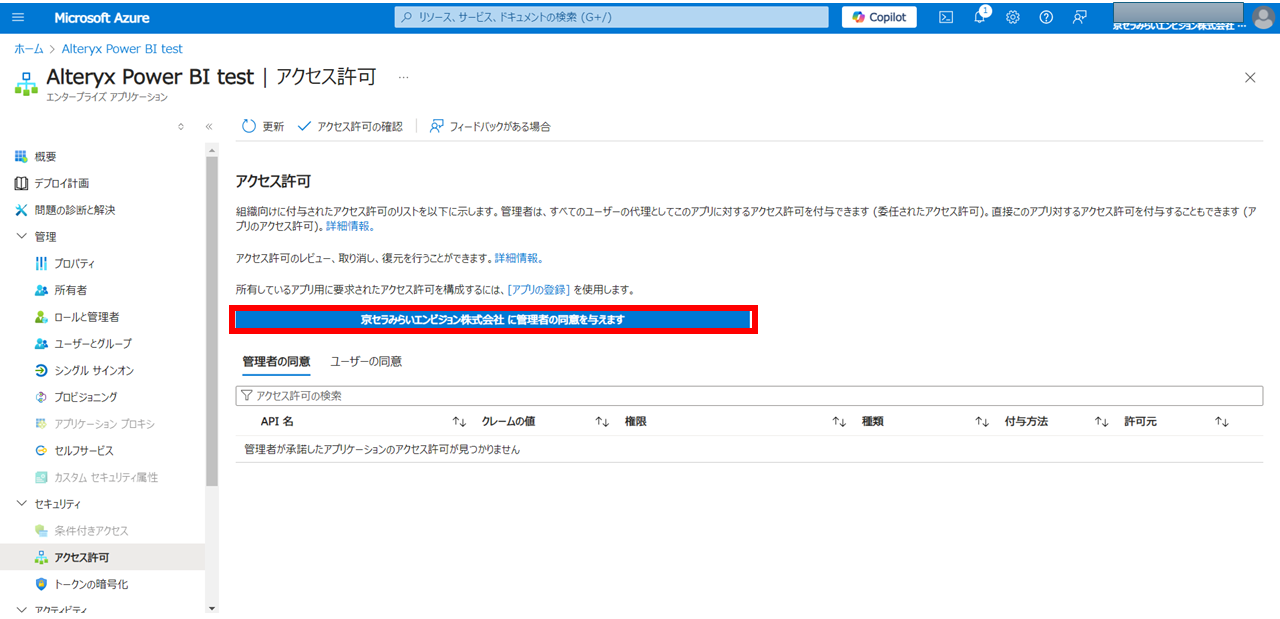Switch to the ユーザーの同意 tab
1280x619 pixels.
366,361
